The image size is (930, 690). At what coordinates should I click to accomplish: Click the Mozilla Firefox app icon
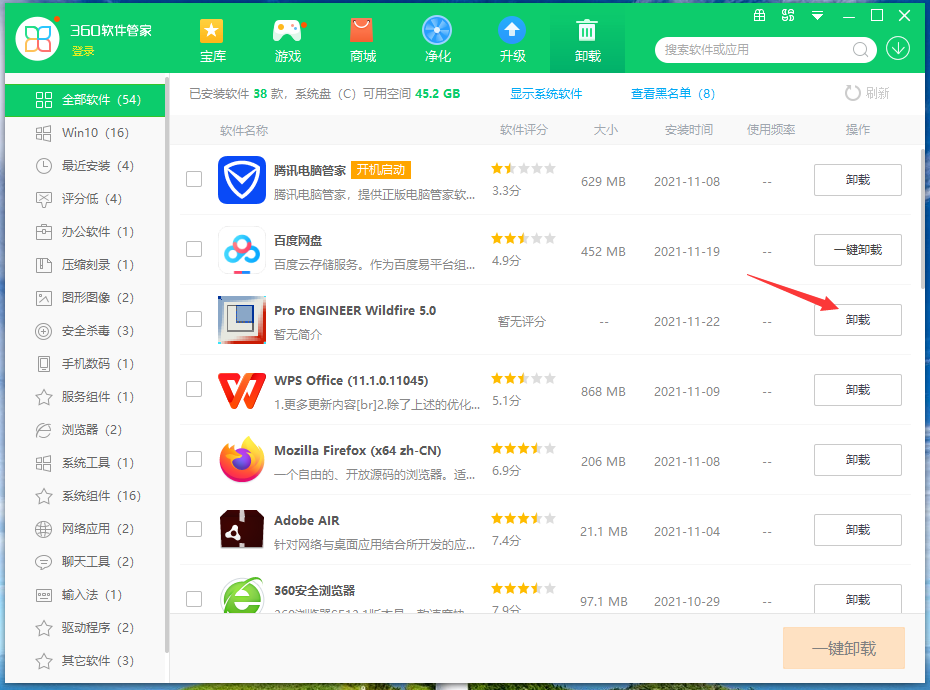(x=241, y=460)
